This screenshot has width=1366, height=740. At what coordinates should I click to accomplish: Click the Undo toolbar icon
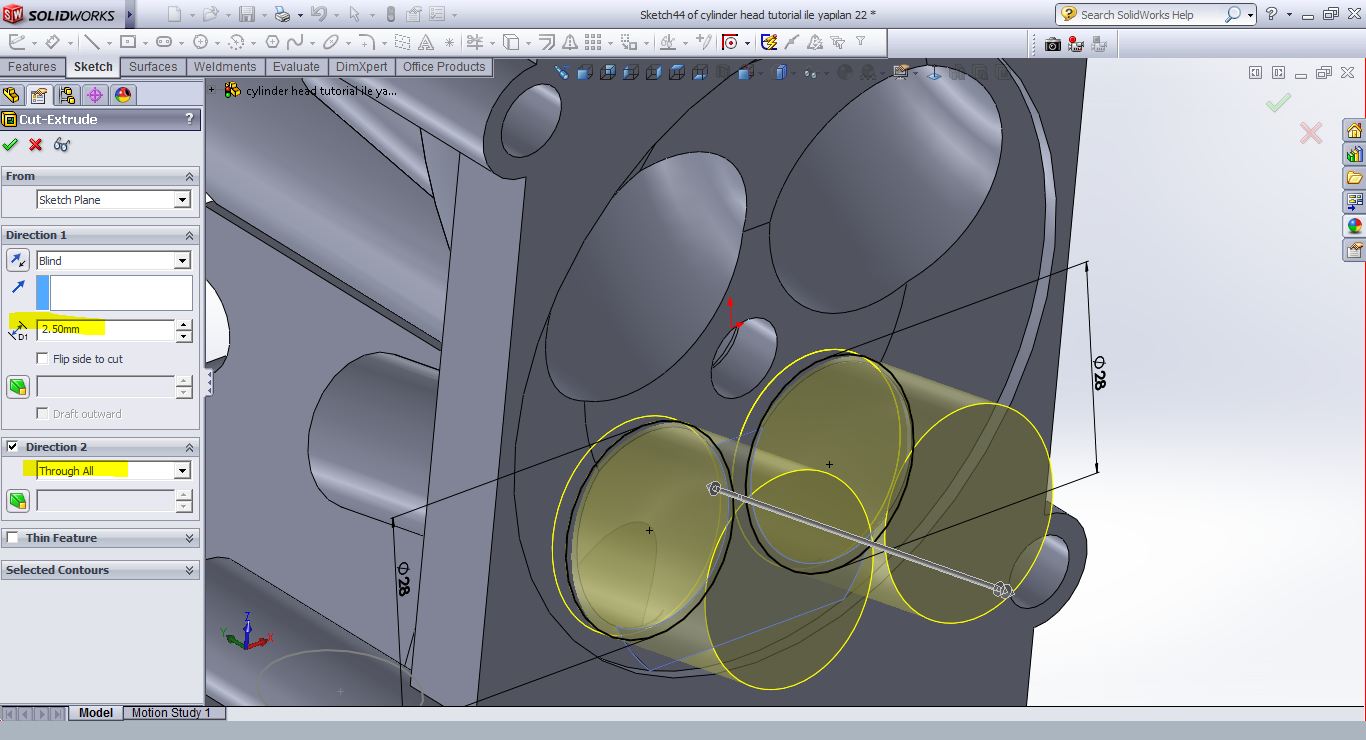point(318,15)
